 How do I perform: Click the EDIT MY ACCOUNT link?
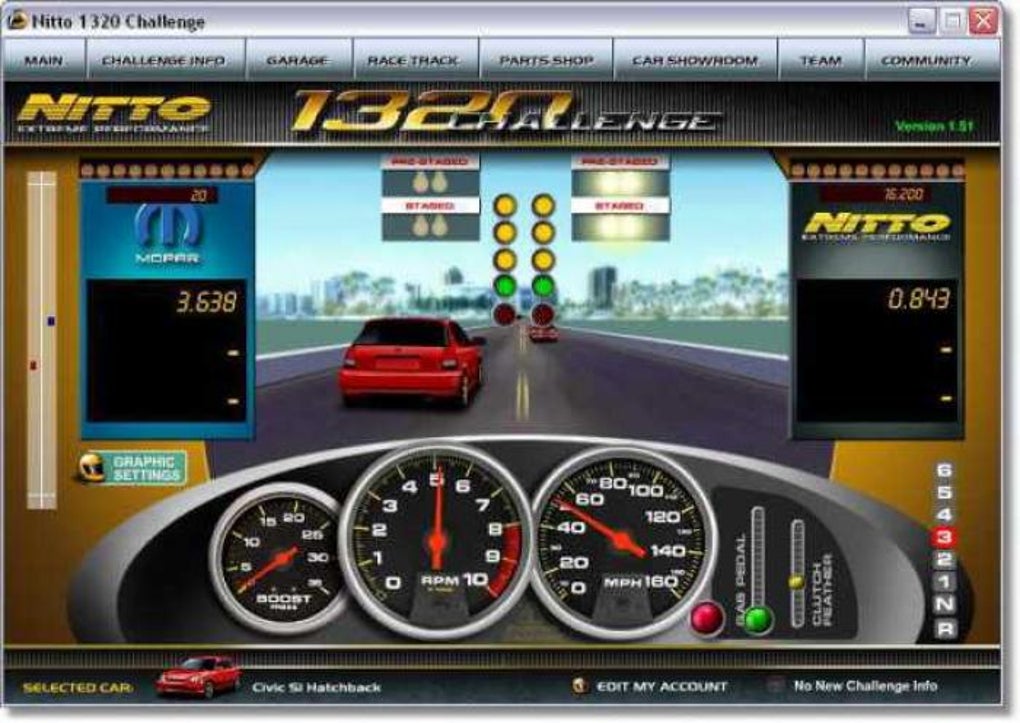(662, 686)
